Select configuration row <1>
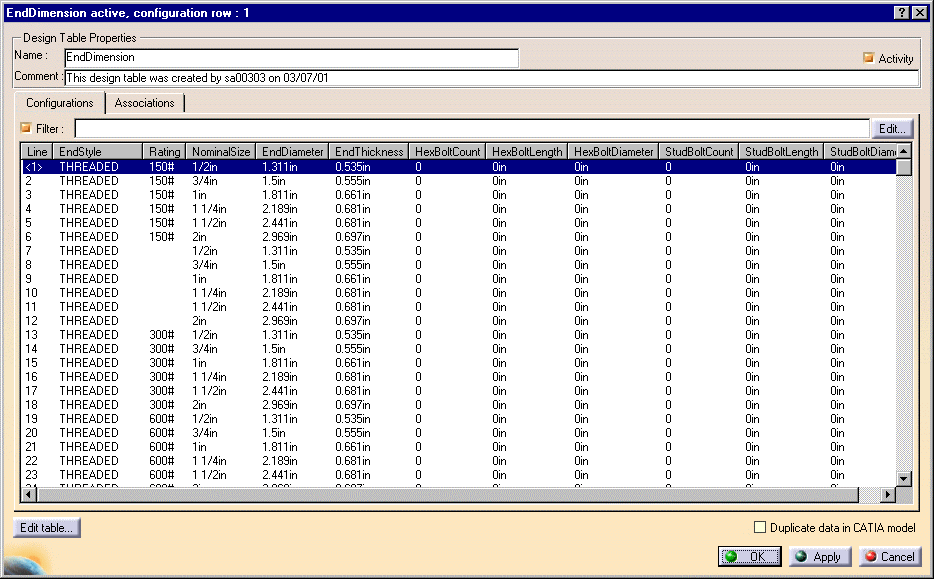Image resolution: width=934 pixels, height=579 pixels. pyautogui.click(x=459, y=167)
